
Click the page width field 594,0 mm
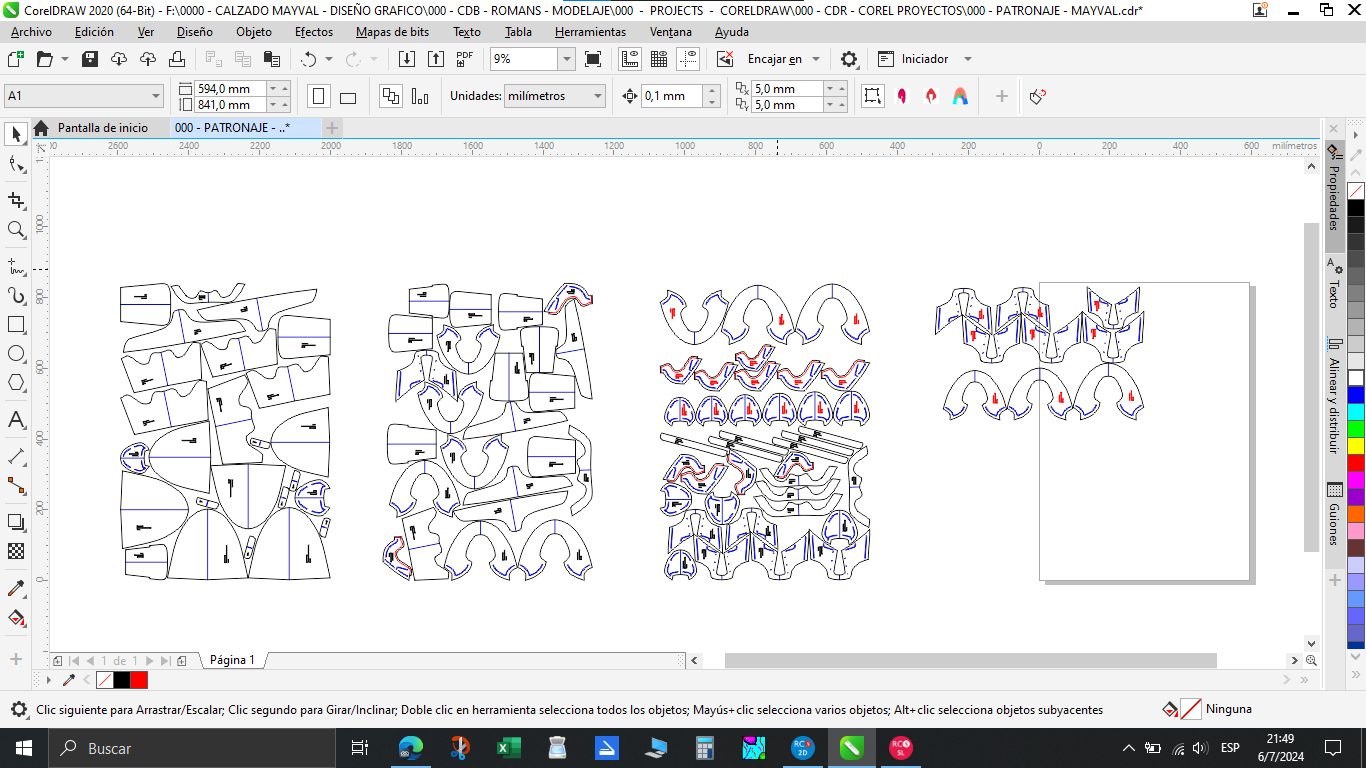coord(230,88)
